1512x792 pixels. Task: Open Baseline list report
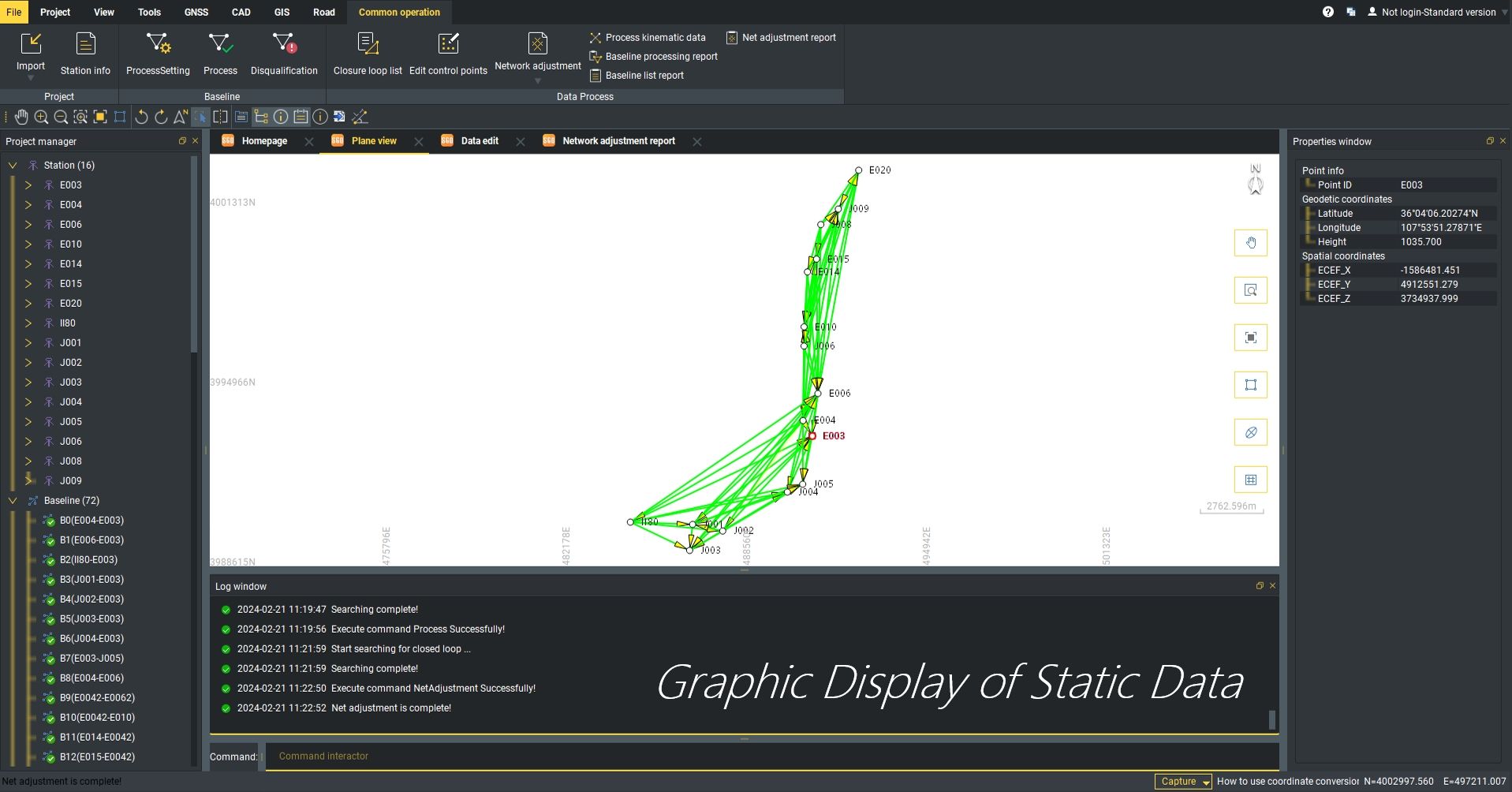[x=637, y=76]
